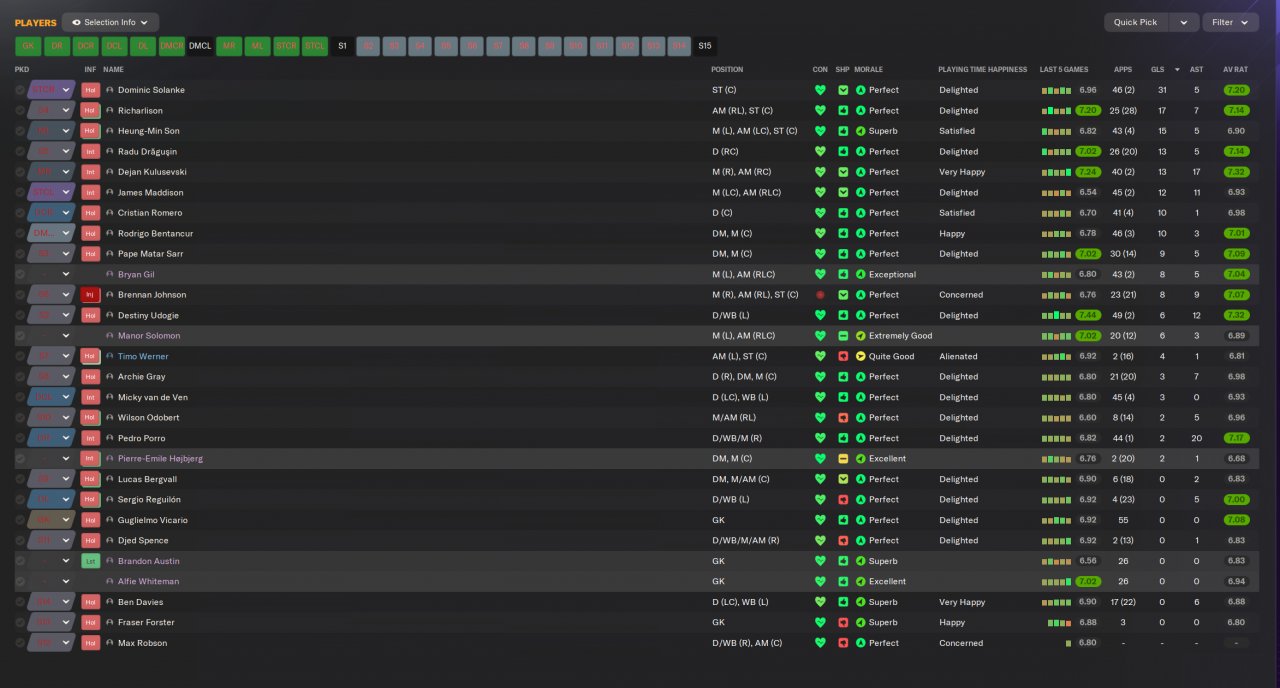Click Sergio Reguilón's red sharpness icon
This screenshot has width=1280, height=688.
(x=843, y=500)
